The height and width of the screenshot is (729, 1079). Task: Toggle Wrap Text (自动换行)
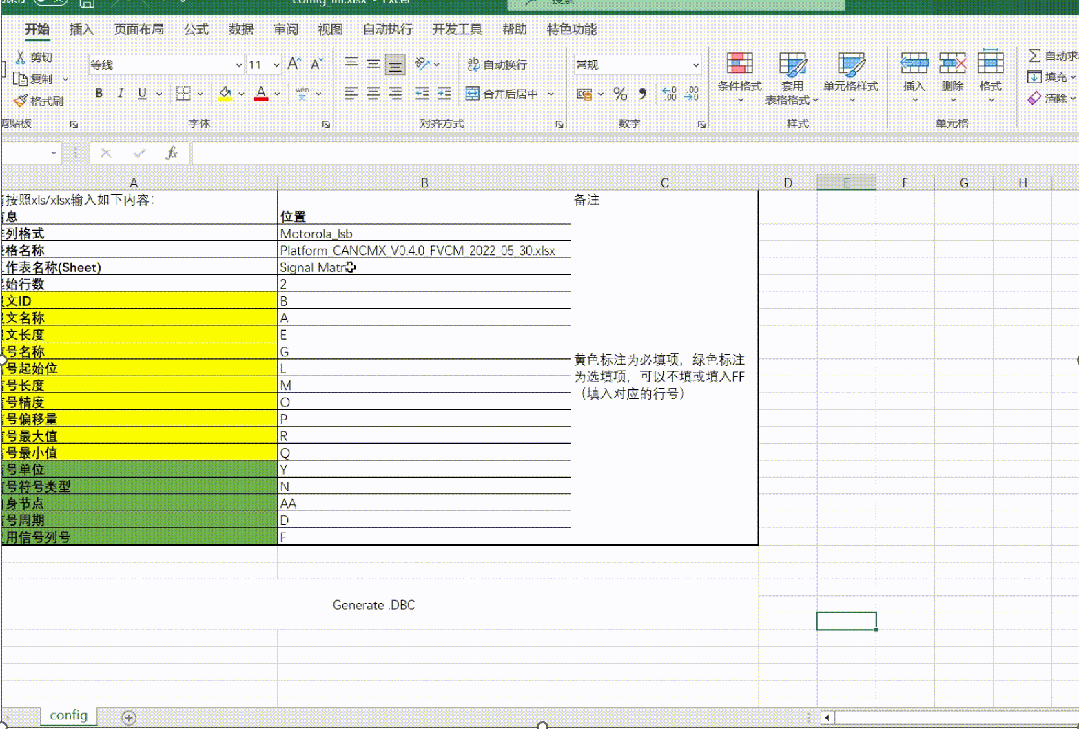[497, 65]
